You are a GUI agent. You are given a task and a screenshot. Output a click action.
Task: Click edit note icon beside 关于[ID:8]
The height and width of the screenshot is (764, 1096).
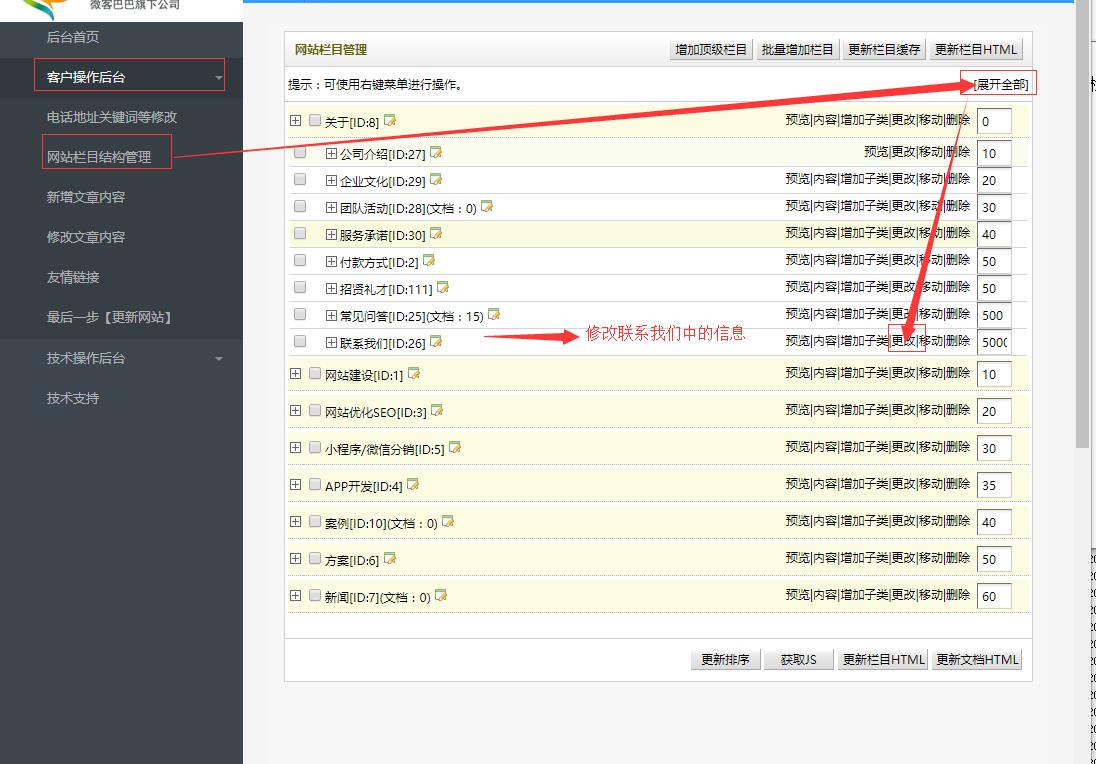click(390, 121)
